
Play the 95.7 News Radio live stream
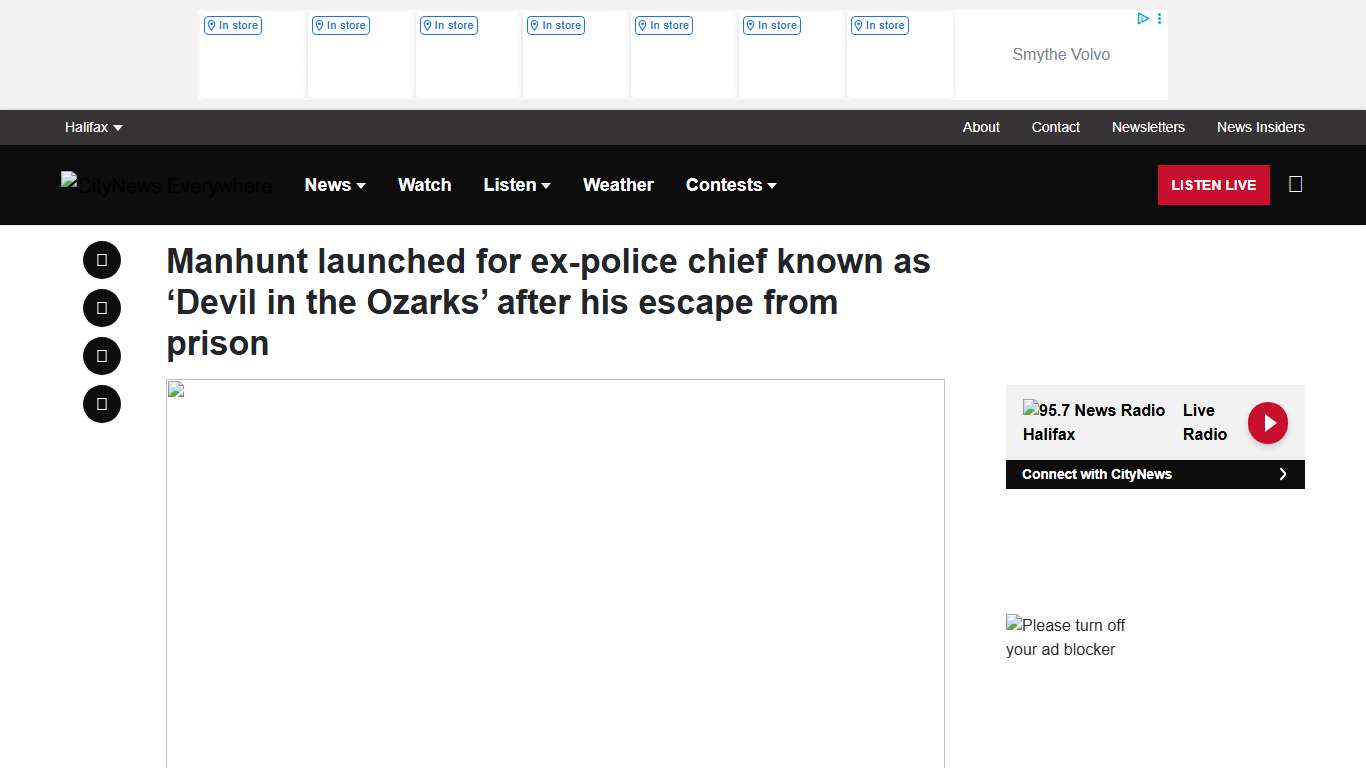(1267, 423)
